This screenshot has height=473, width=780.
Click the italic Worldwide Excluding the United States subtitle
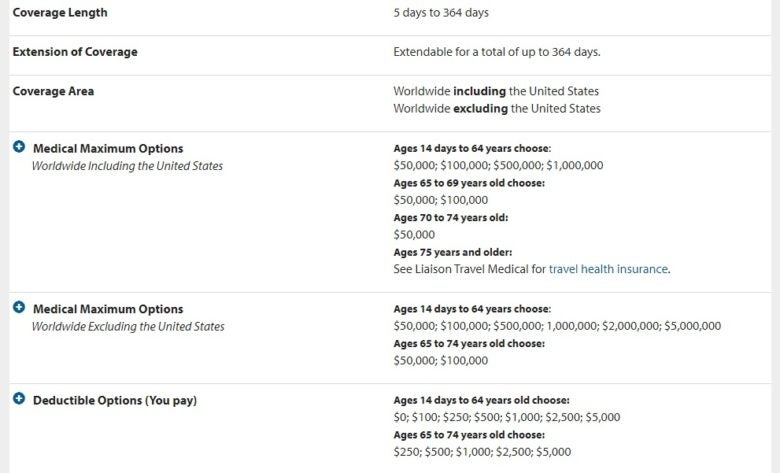click(x=128, y=326)
